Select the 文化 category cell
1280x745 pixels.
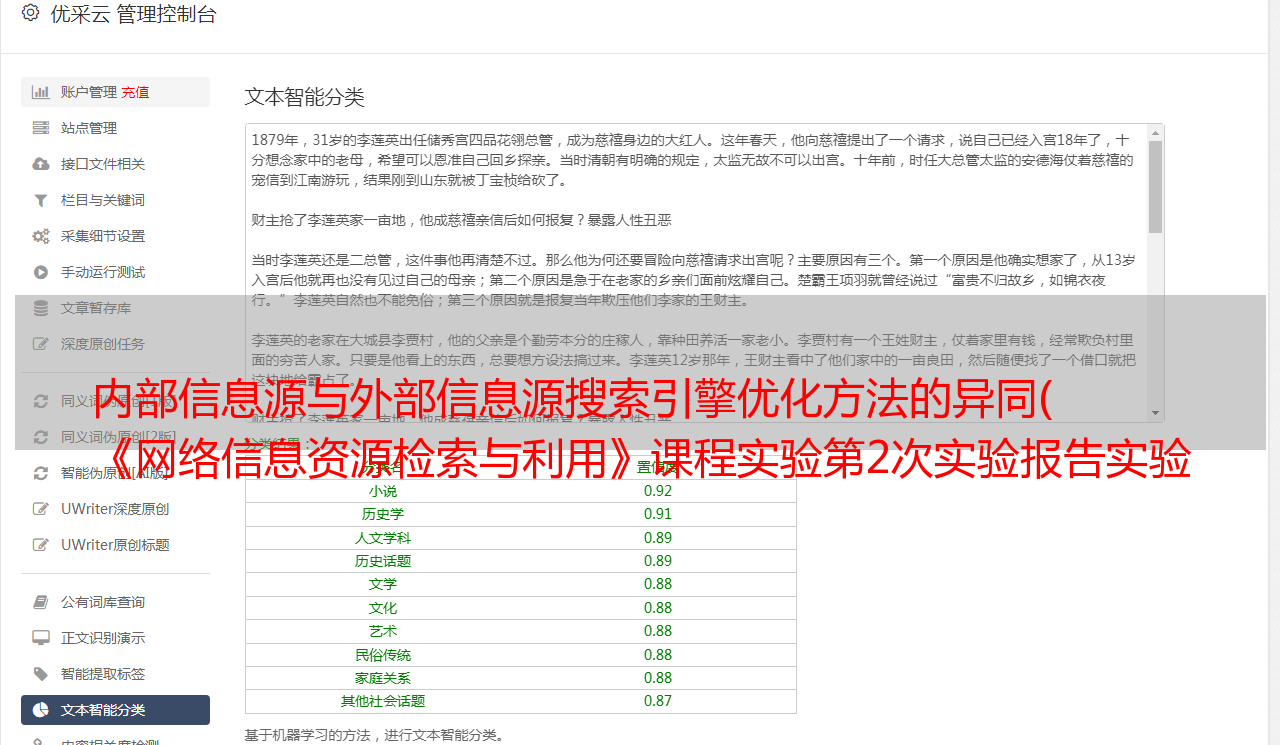click(x=383, y=608)
